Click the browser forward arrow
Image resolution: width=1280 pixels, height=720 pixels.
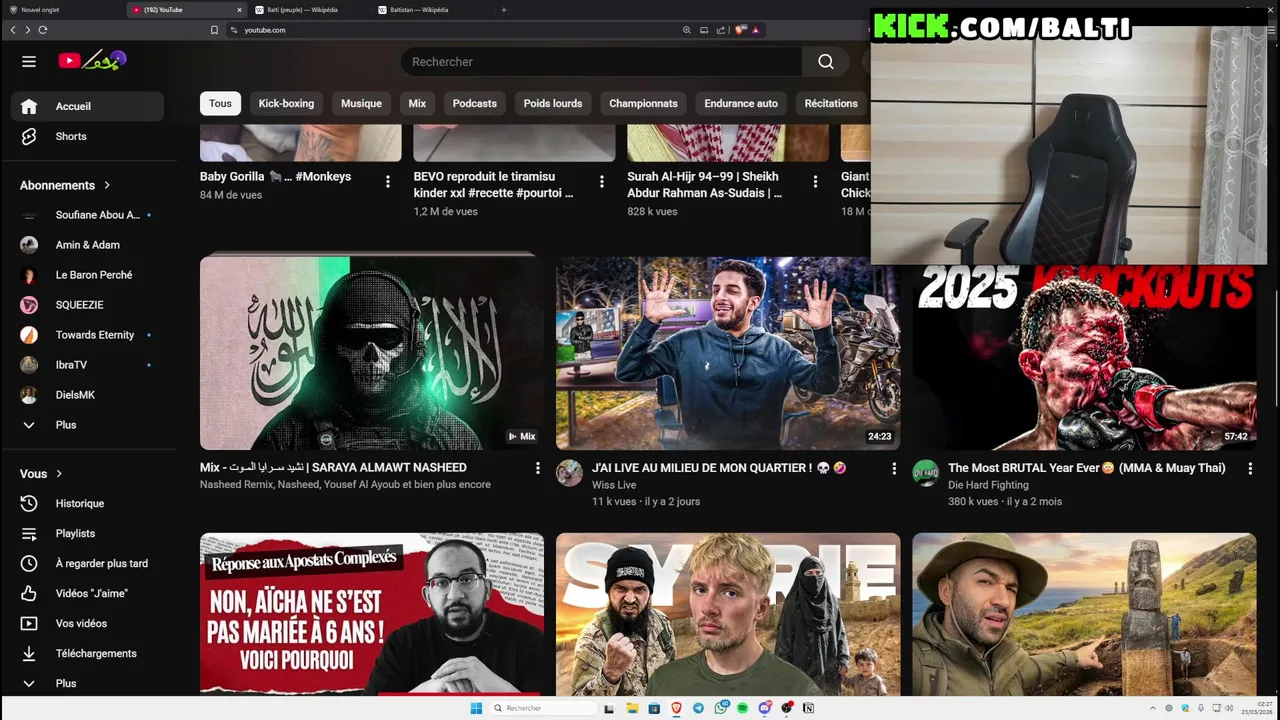point(27,30)
